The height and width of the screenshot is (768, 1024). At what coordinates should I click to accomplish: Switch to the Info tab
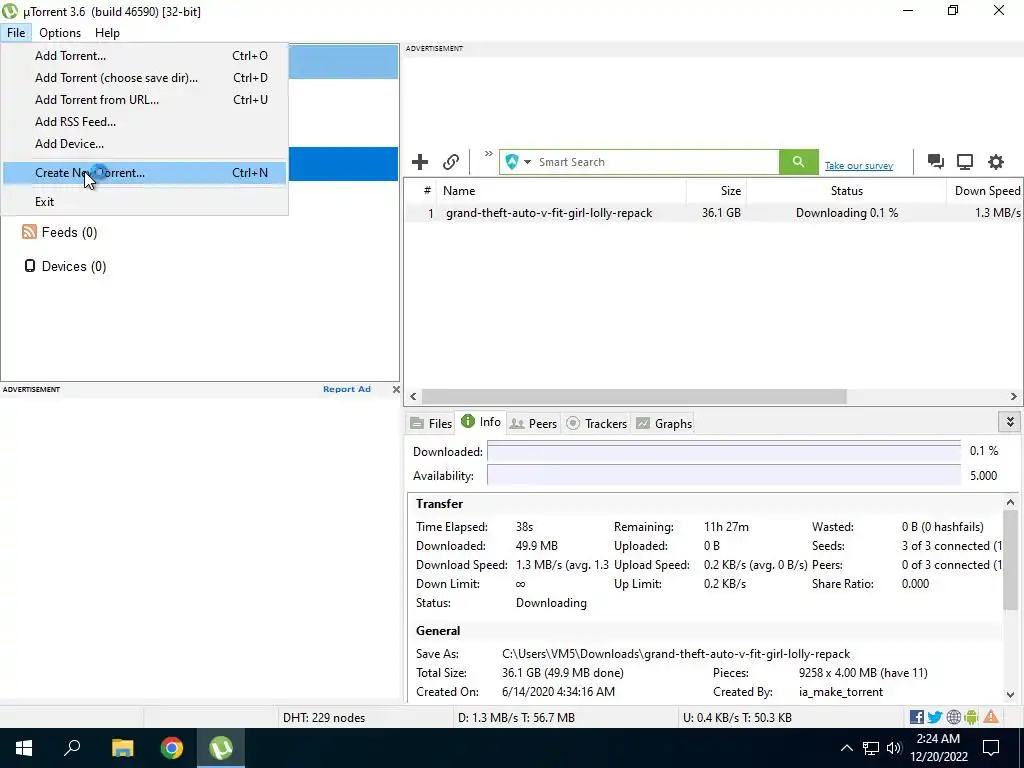pyautogui.click(x=481, y=422)
